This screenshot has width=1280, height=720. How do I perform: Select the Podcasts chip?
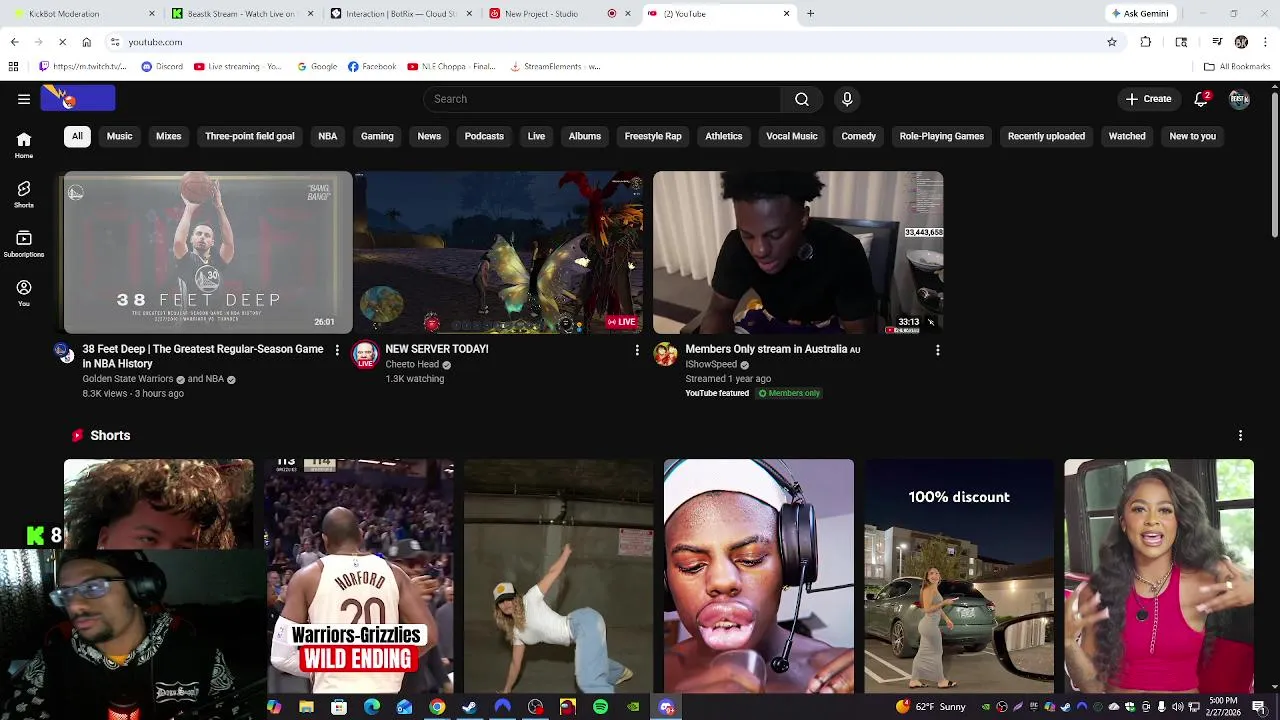coord(484,136)
